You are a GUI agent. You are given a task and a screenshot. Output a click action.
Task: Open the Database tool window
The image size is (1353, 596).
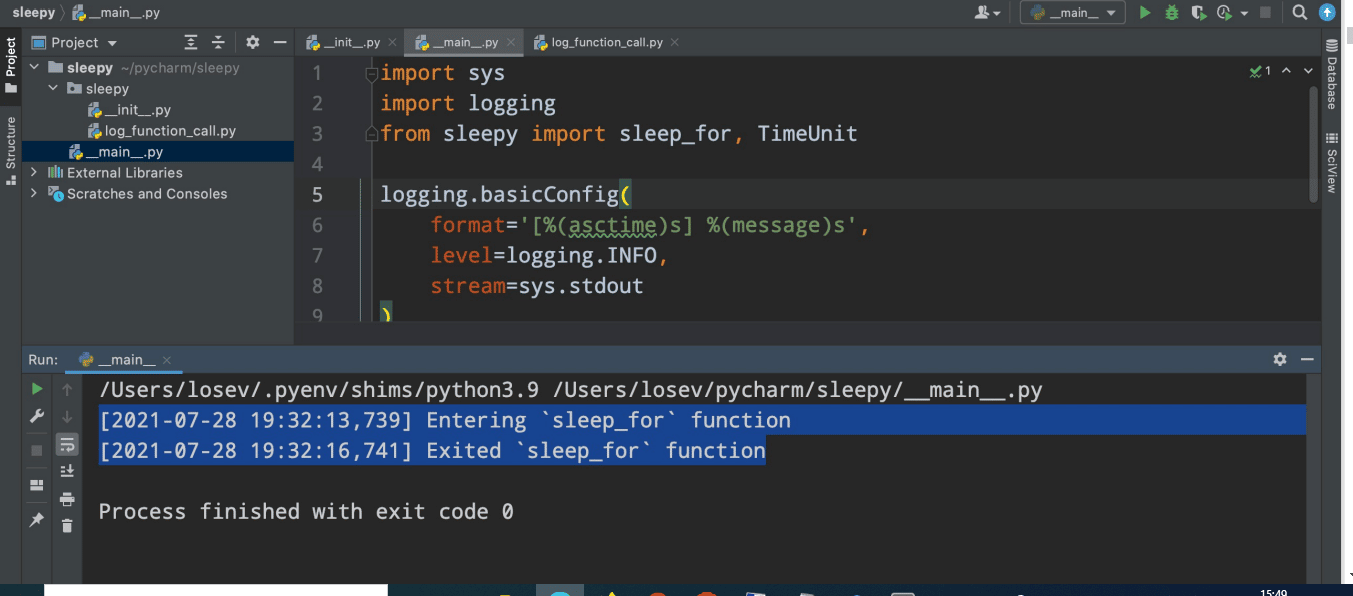(x=1332, y=76)
